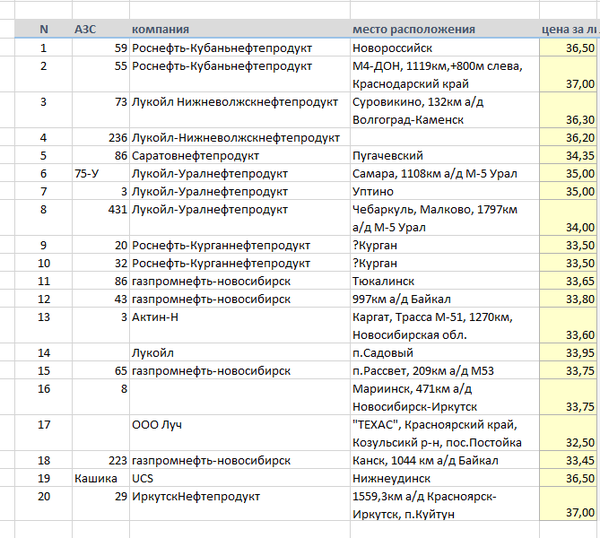Screen dimensions: 600x538
Task: Select the '"ТЕХАС", Красноярский край' location cell
Action: 445,433
